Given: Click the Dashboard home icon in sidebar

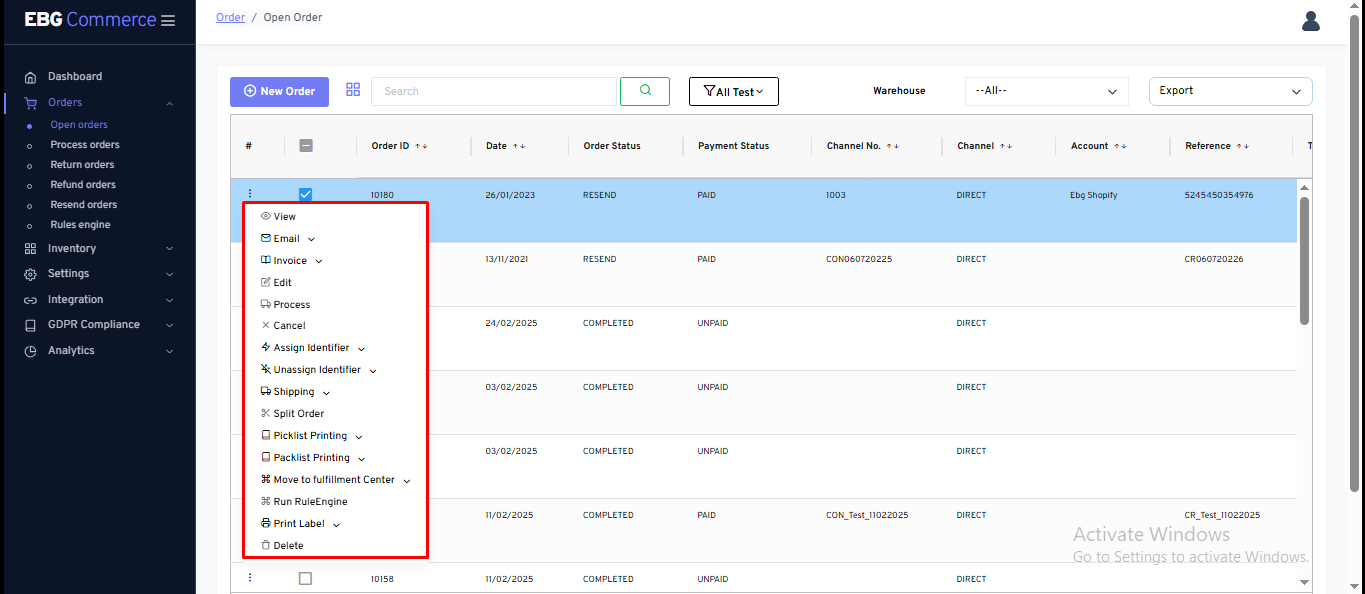Looking at the screenshot, I should [x=30, y=77].
